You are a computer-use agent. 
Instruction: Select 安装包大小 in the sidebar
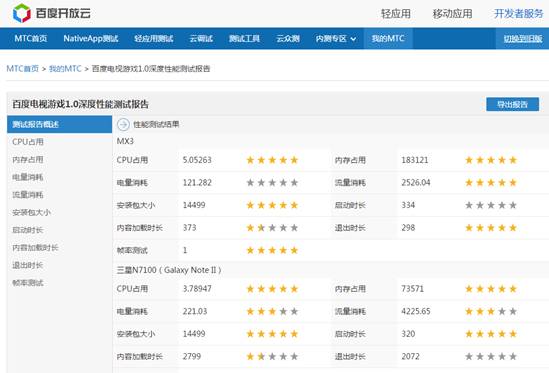(32, 212)
